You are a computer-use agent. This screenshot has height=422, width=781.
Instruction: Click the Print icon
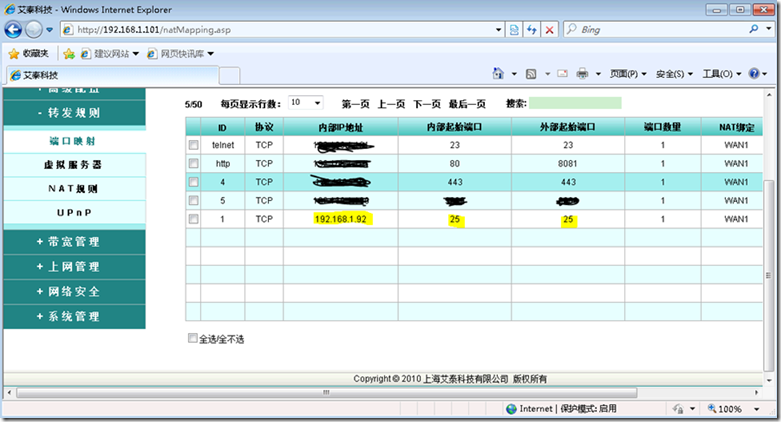click(x=582, y=74)
